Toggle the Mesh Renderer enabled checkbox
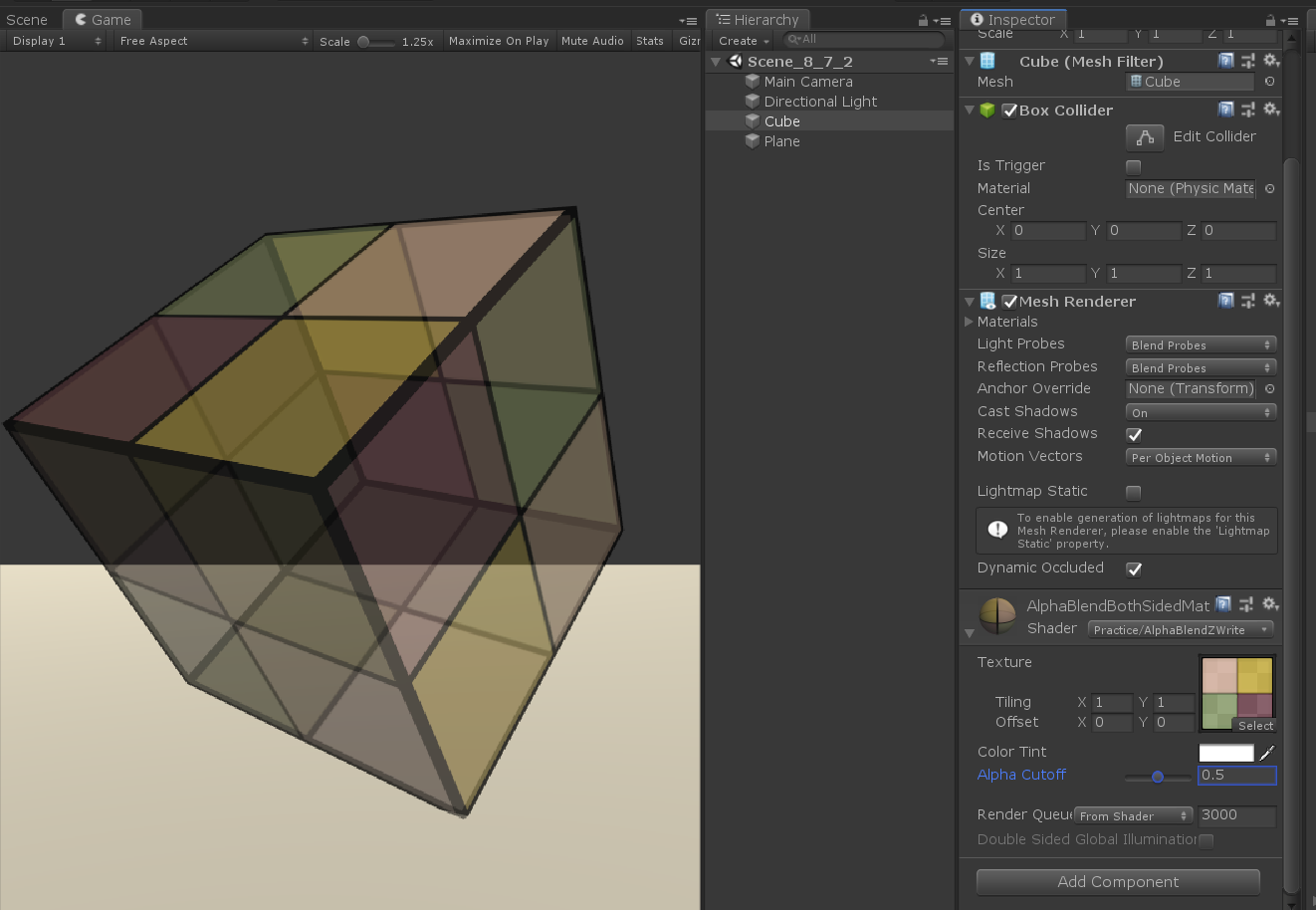The image size is (1316, 910). point(1009,302)
